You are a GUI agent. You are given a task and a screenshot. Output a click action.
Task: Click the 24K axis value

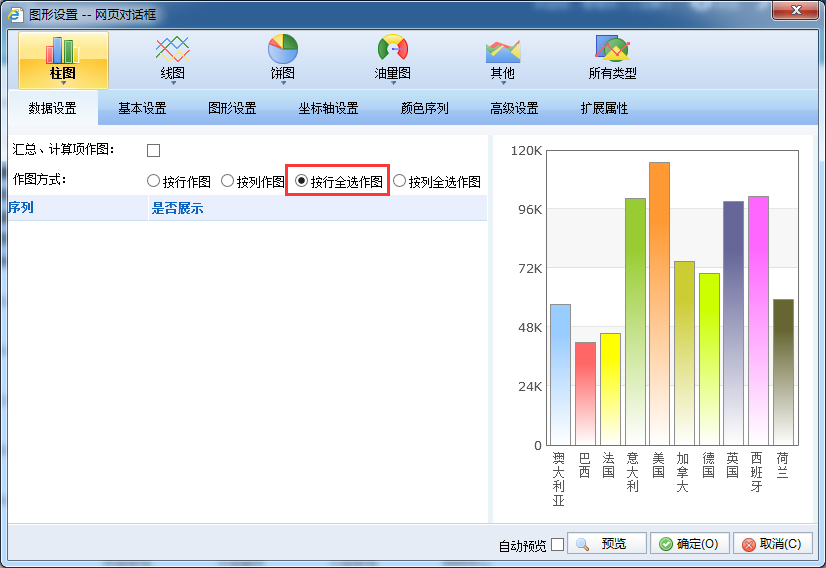tap(530, 387)
